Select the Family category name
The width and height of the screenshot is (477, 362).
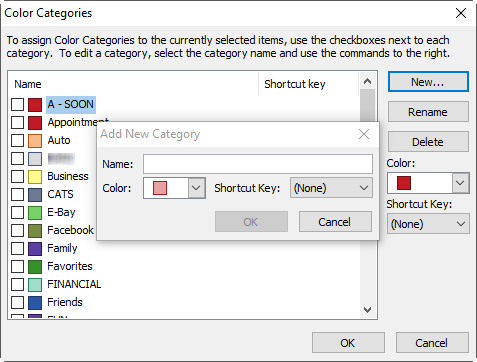[62, 248]
